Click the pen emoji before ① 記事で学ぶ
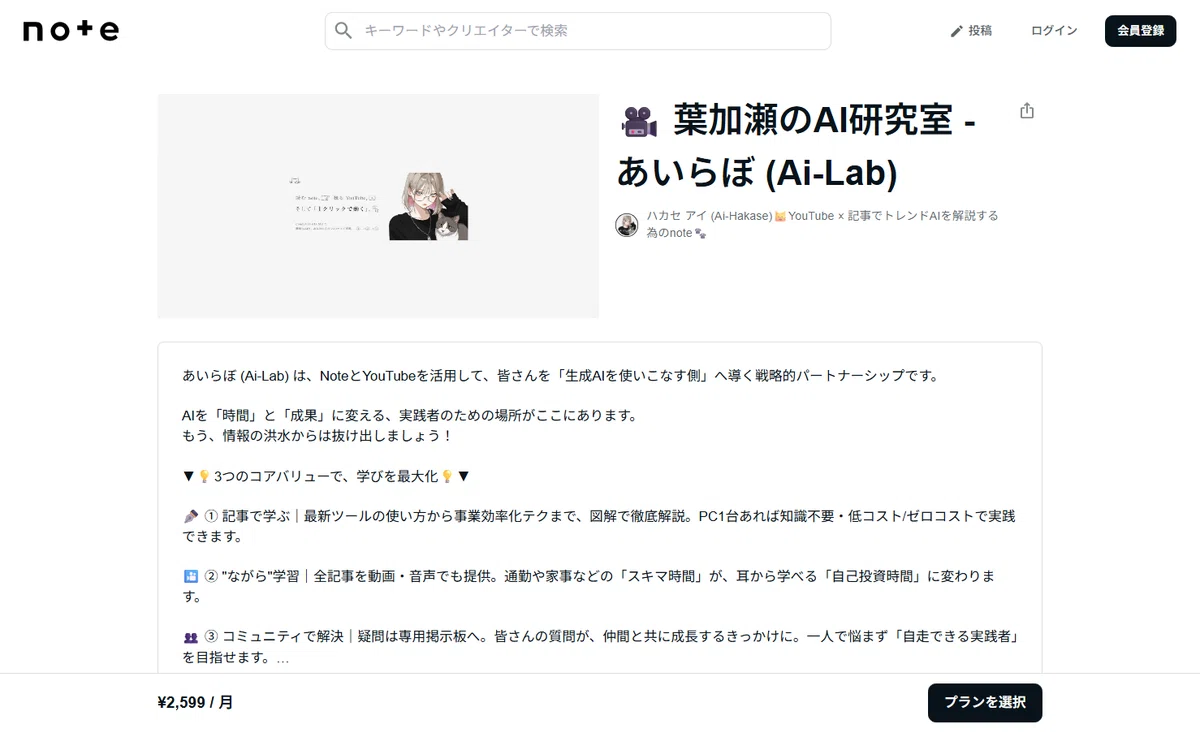The height and width of the screenshot is (732, 1200). 191,517
